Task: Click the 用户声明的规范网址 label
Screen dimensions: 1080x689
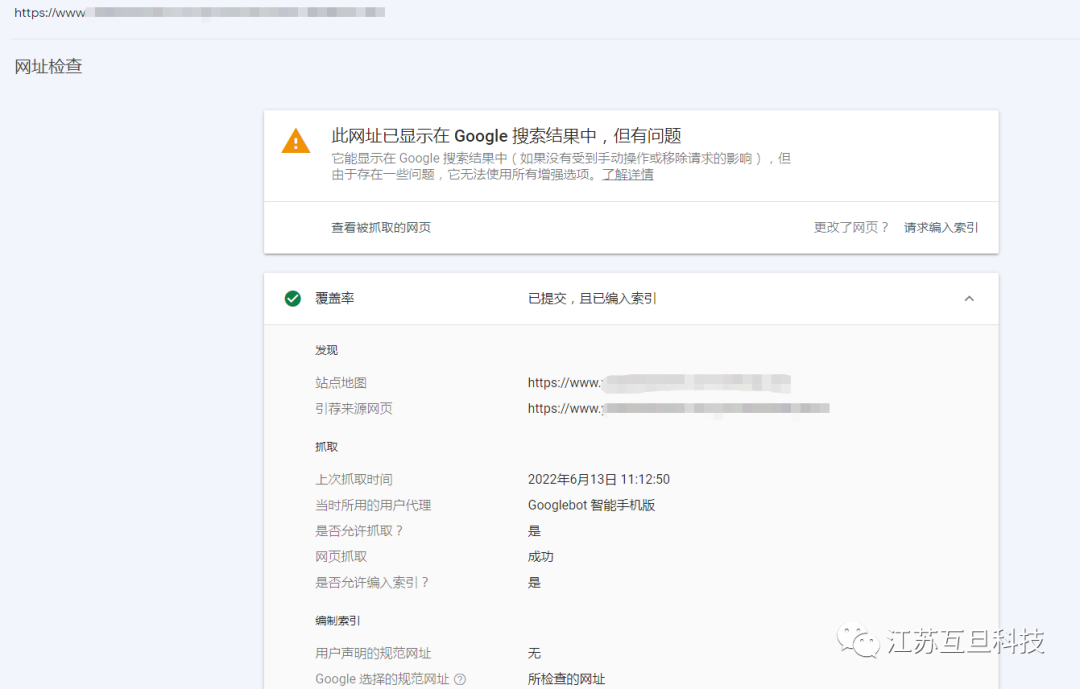Action: click(x=373, y=653)
